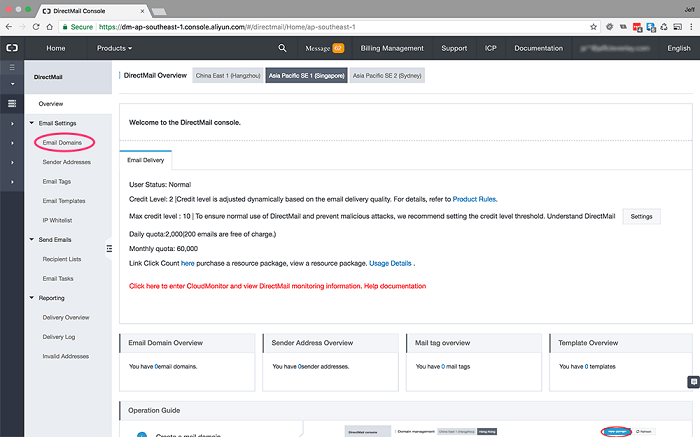This screenshot has height=437, width=700.
Task: Click the Settings button for credit level
Action: tap(642, 216)
